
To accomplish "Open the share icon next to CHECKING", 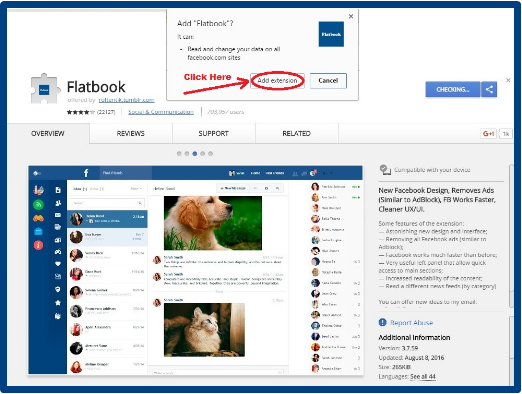I will [489, 89].
